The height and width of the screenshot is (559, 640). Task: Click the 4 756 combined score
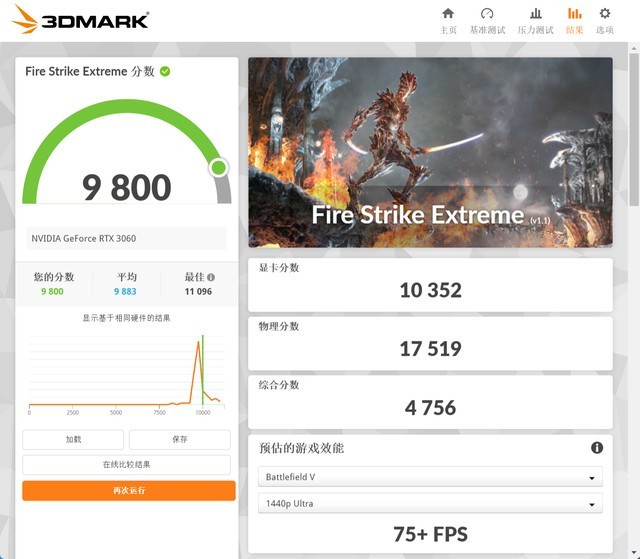431,408
